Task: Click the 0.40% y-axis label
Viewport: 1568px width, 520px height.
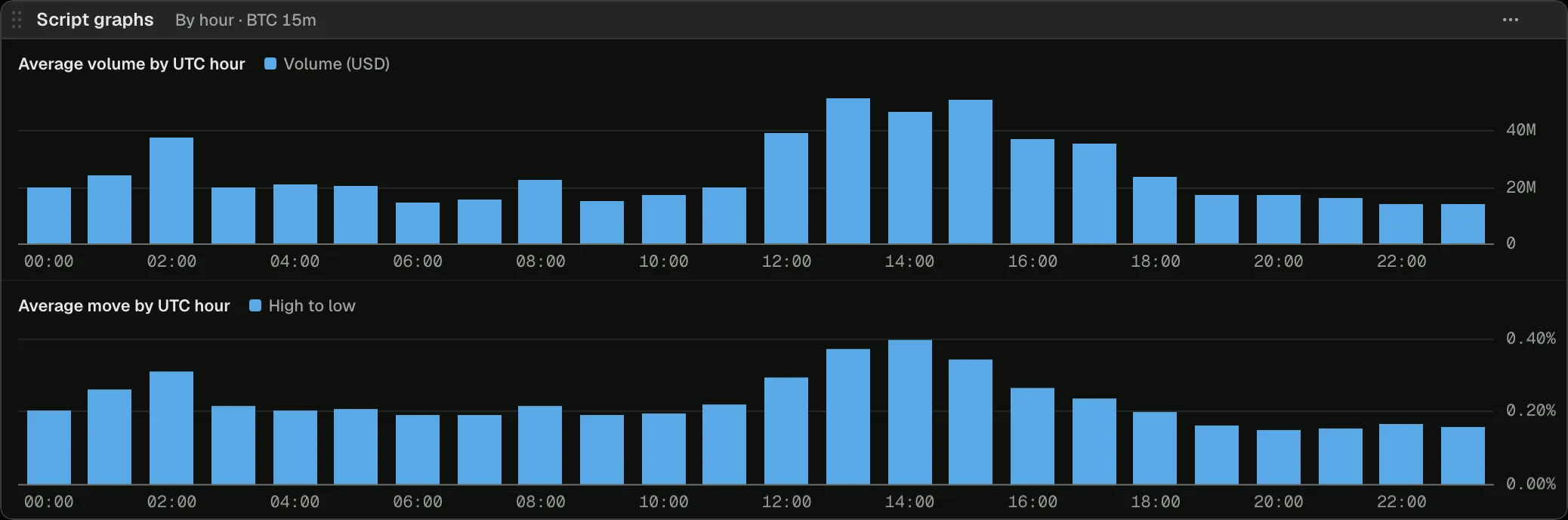Action: click(1530, 339)
